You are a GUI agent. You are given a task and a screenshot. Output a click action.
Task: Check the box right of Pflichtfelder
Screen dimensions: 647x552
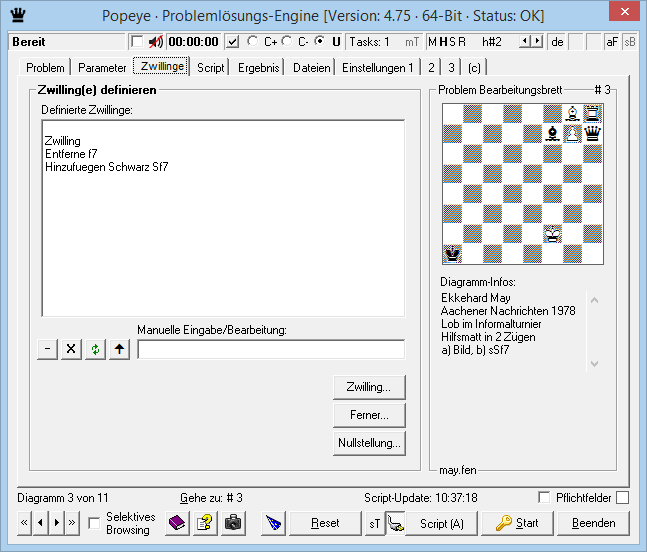622,498
